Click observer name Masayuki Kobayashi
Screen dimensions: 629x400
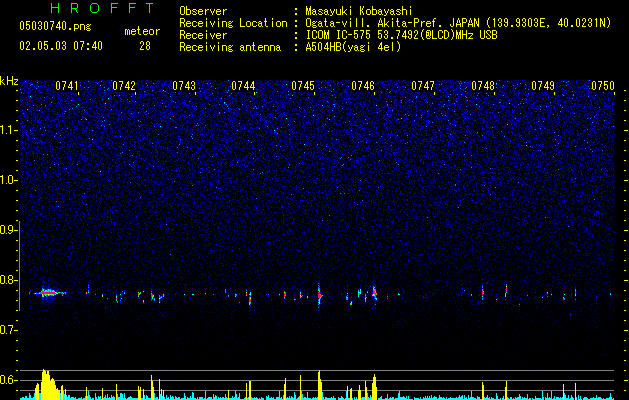coord(359,11)
